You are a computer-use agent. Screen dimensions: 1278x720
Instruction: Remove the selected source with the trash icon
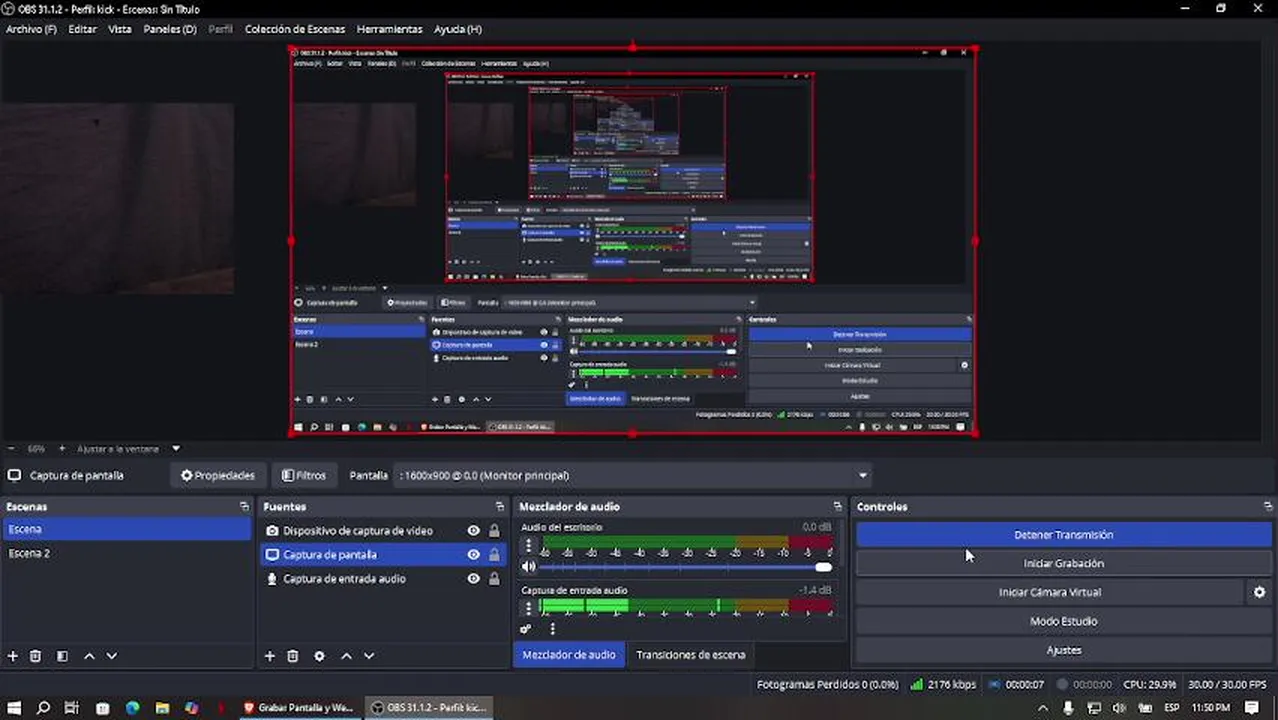point(293,656)
